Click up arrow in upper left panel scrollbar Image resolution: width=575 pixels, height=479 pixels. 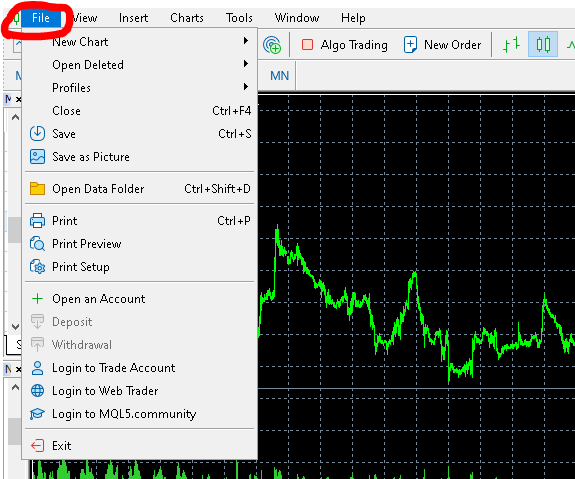(x=15, y=117)
